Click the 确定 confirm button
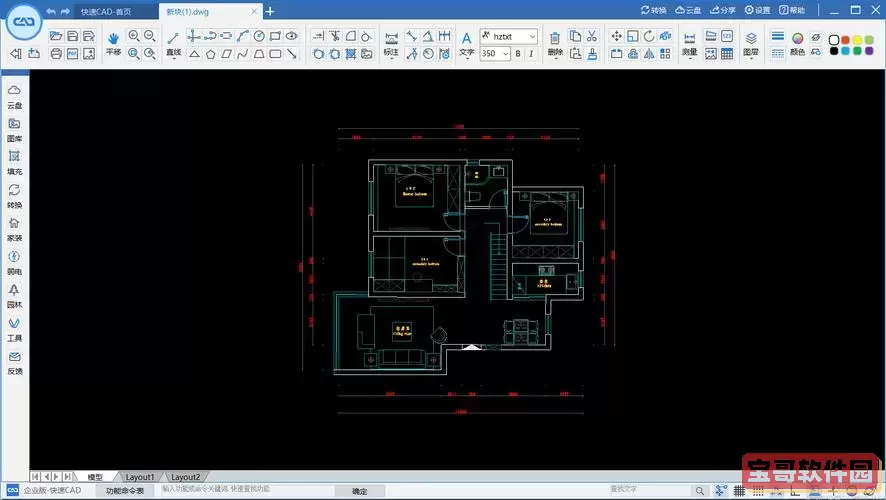Viewport: 886px width, 500px height. (x=359, y=491)
